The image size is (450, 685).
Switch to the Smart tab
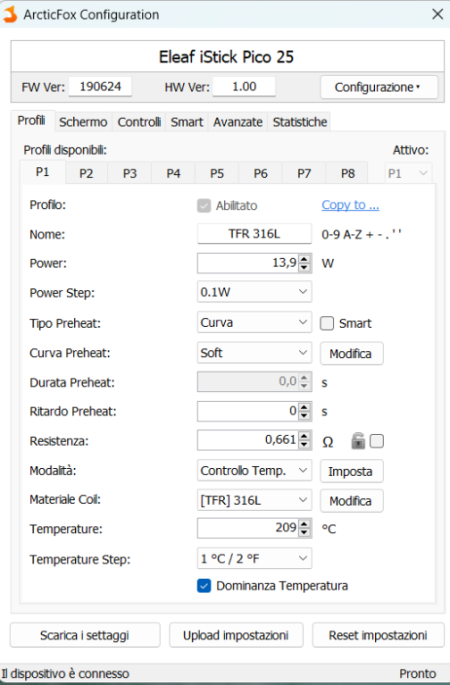click(187, 122)
